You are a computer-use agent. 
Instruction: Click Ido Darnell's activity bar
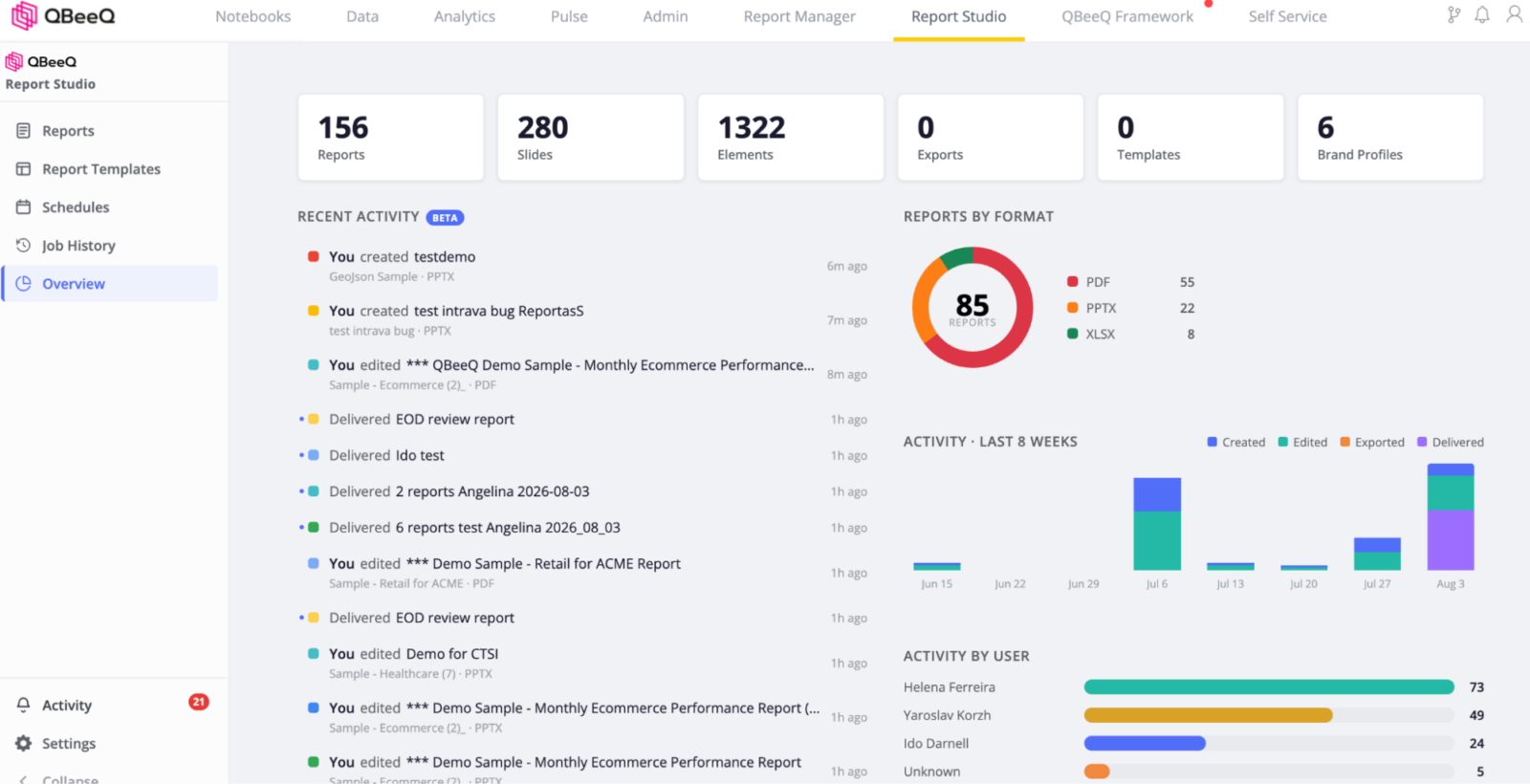click(x=1145, y=743)
